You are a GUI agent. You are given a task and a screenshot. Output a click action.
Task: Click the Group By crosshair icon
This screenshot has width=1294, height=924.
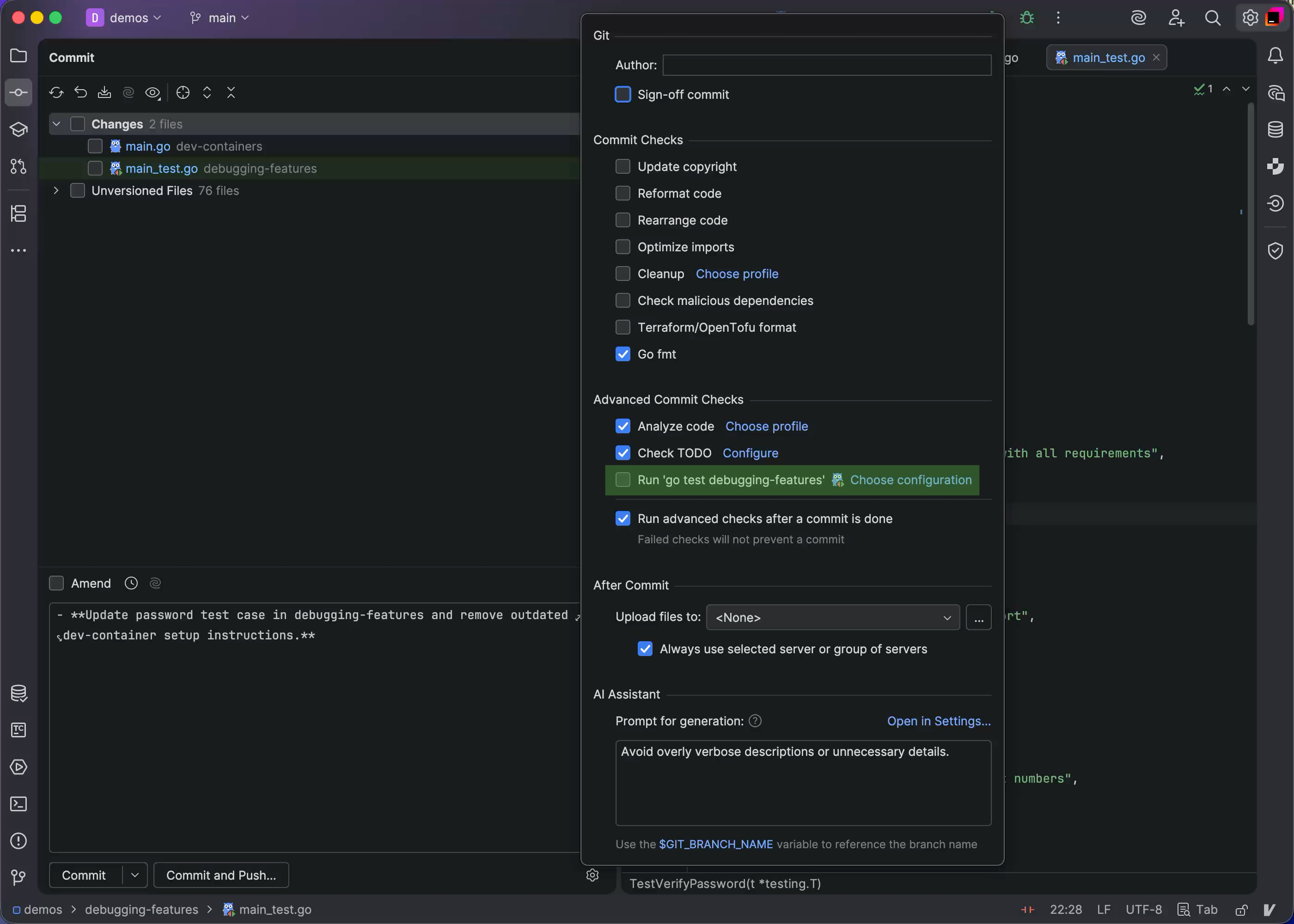click(183, 92)
